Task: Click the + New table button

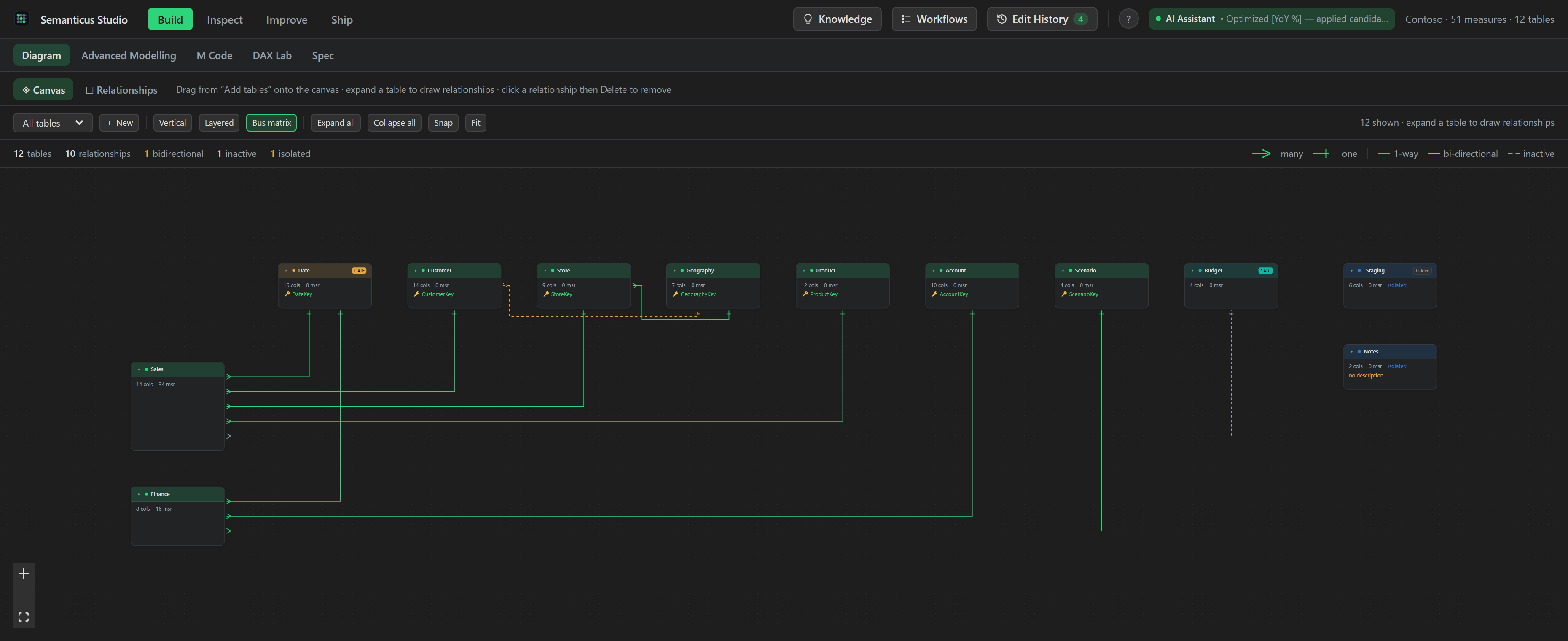Action: [119, 122]
